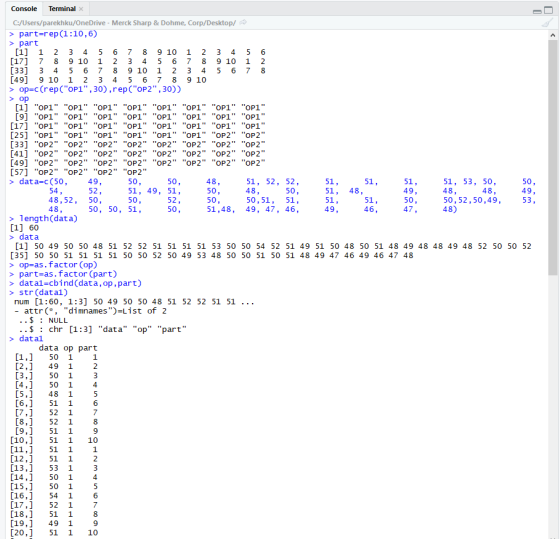Click the 'op=c(rep("OP1",30),rep("OP2",30))' command
Screen dimensions: 560x539
click(x=96, y=89)
